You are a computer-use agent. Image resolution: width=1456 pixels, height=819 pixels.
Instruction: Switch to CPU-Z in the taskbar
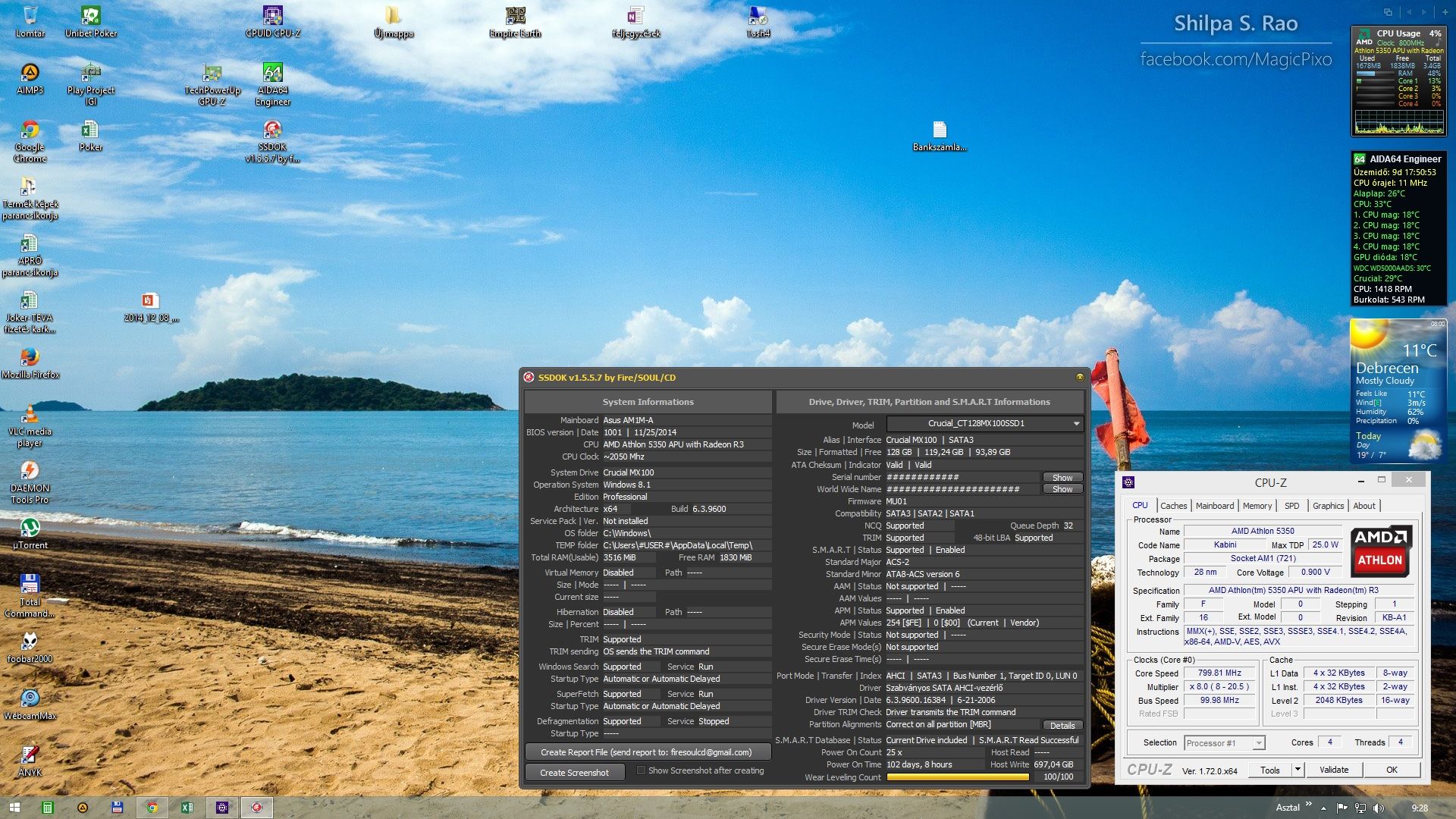222,808
